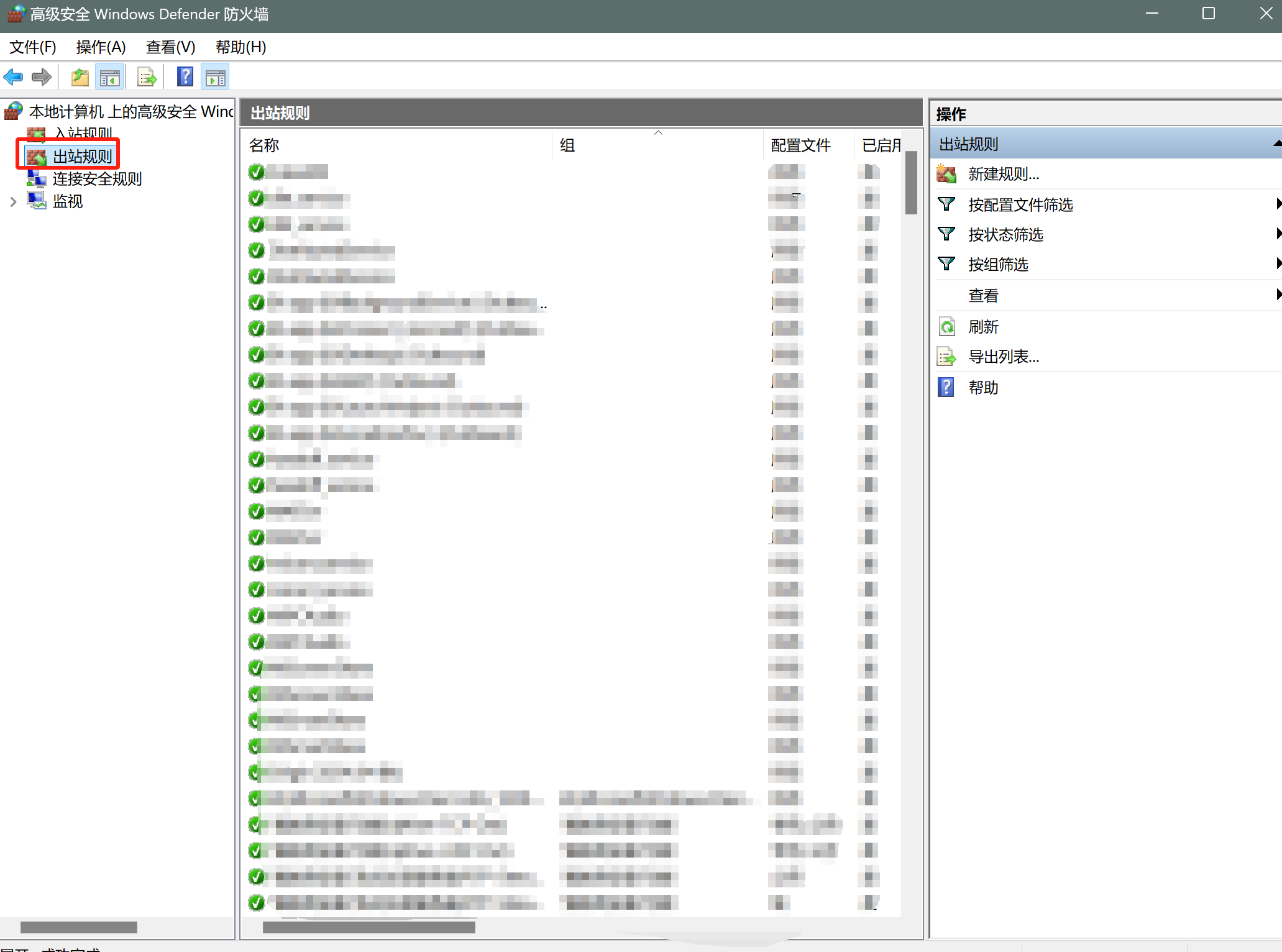Click the 刷新 refresh icon in actions pane
This screenshot has width=1282, height=952.
click(946, 327)
